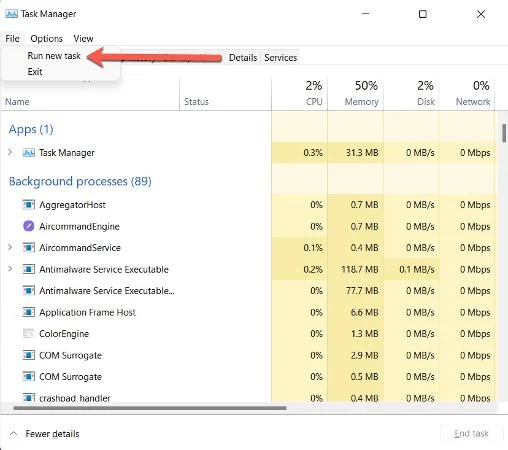This screenshot has width=508, height=450.
Task: Expand the AircommandService process group
Action: point(10,247)
